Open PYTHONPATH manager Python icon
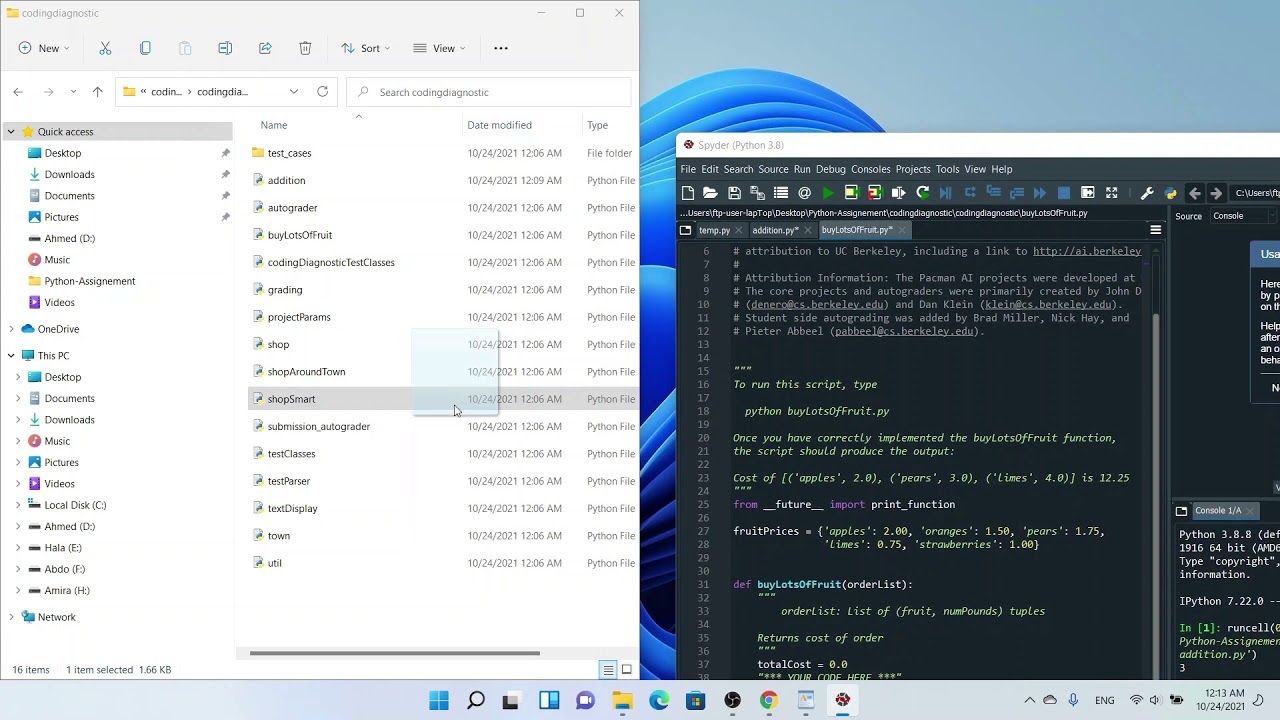Viewport: 1280px width, 720px height. (1170, 193)
